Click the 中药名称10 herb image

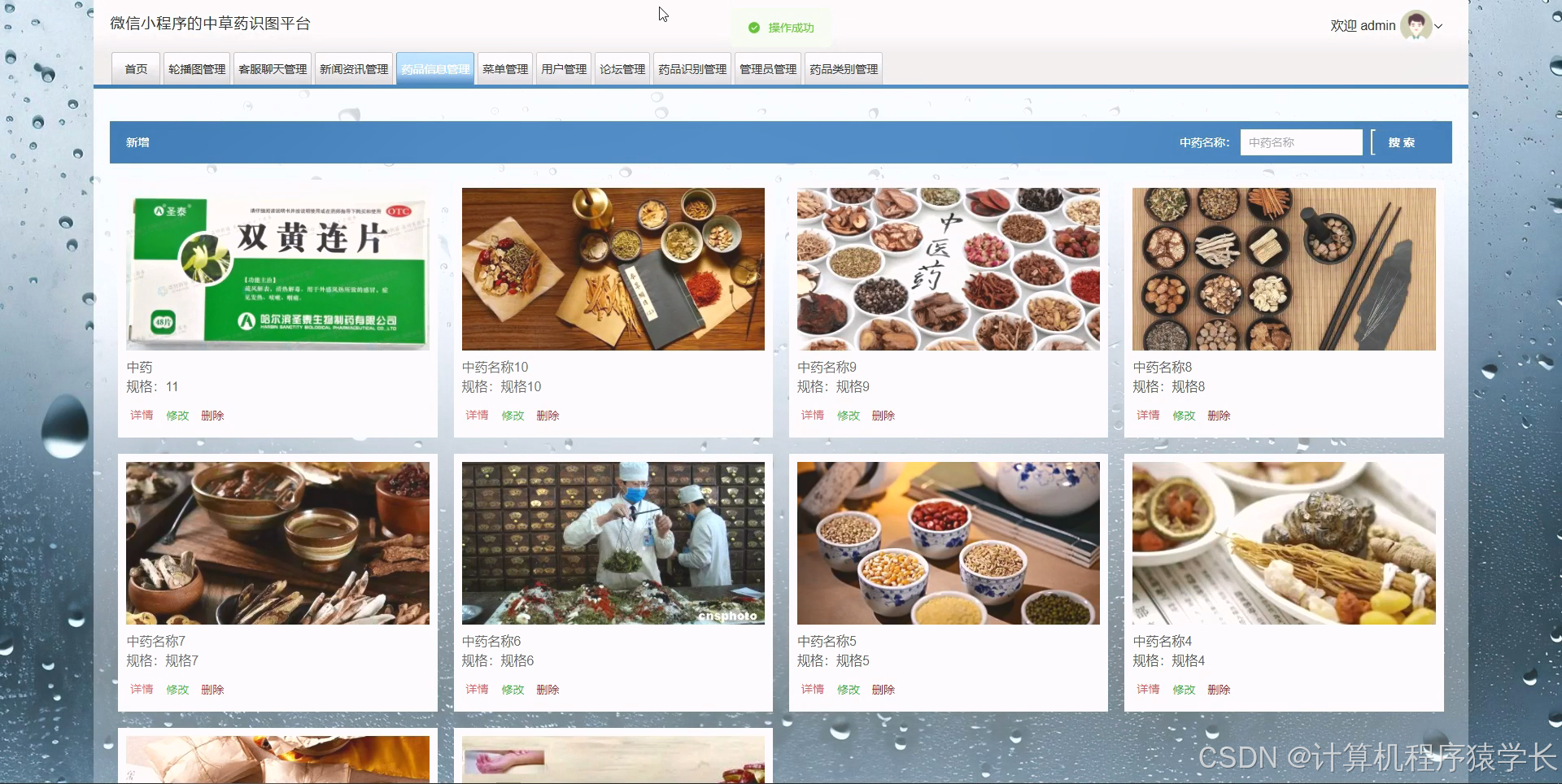613,269
